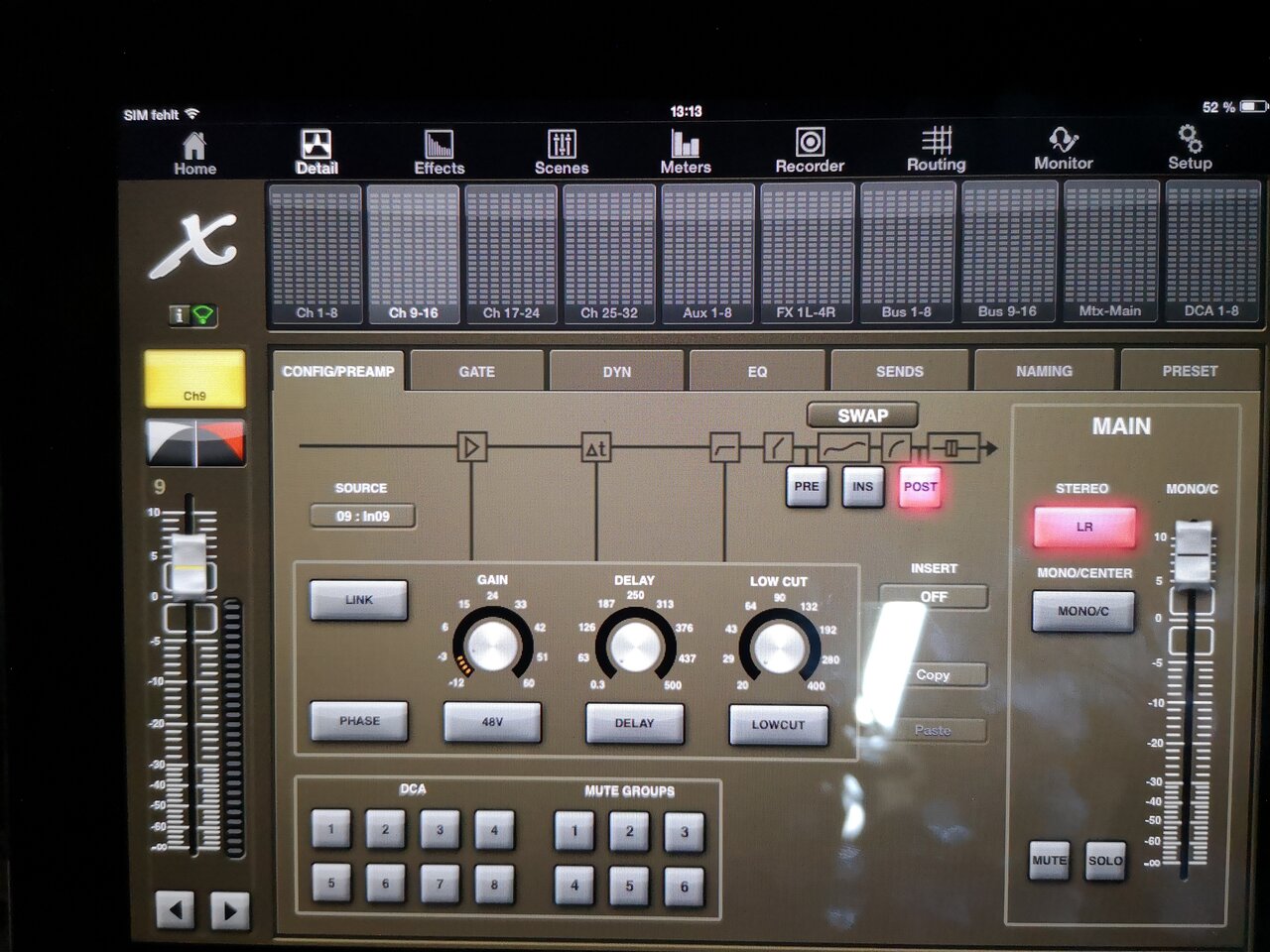Go to the Home screen
1270x952 pixels.
coord(194,154)
